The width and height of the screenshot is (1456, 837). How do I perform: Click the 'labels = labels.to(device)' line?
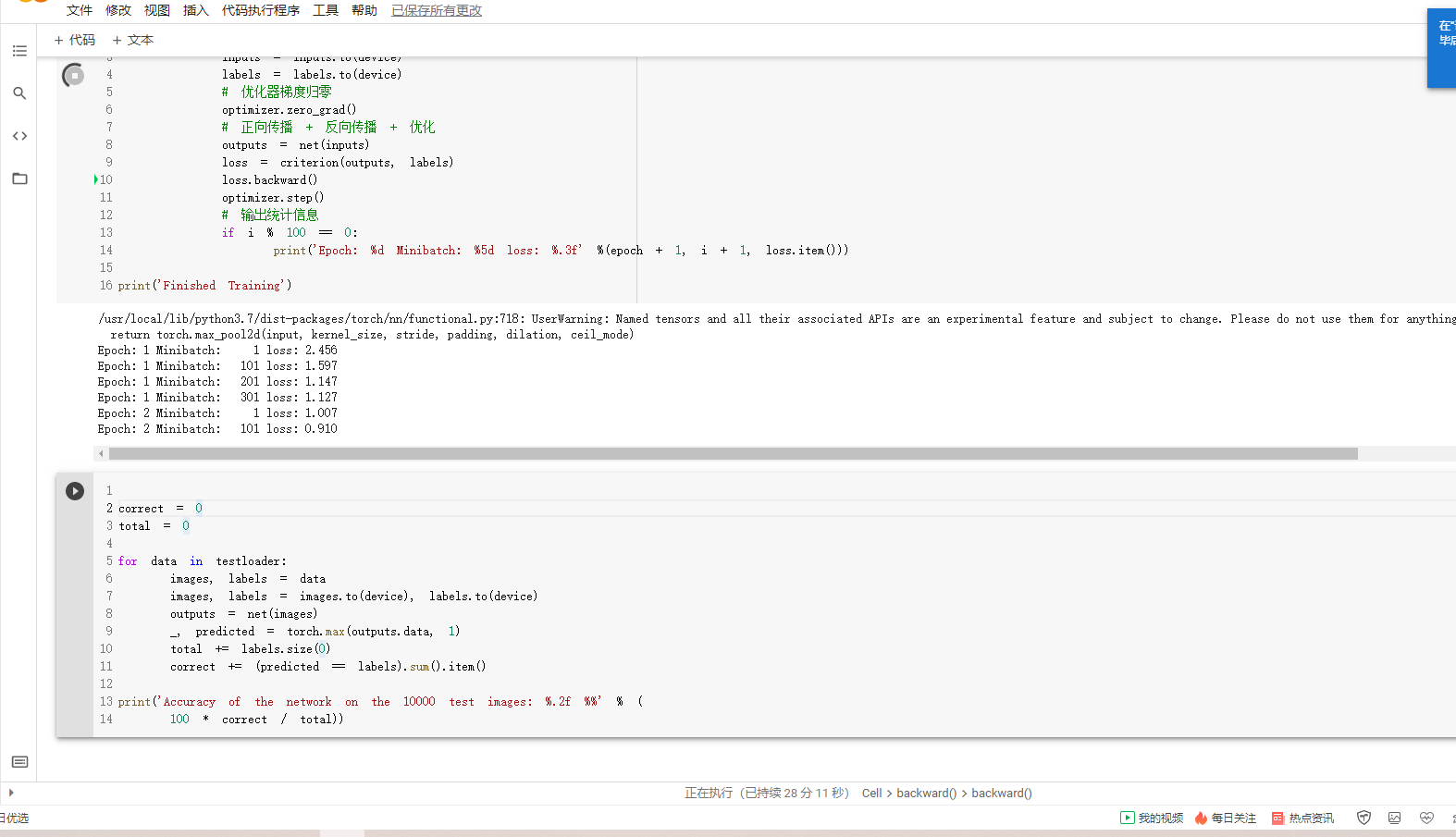(312, 75)
